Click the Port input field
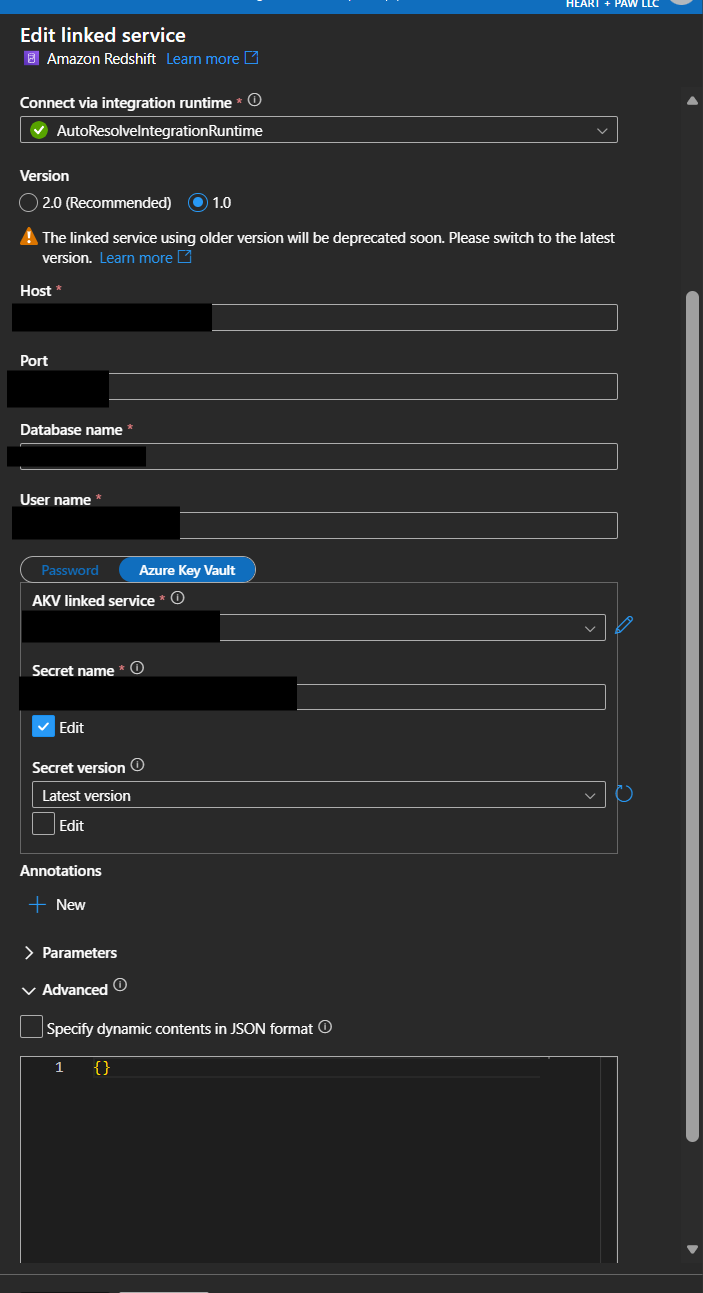The image size is (703, 1293). pyautogui.click(x=319, y=387)
